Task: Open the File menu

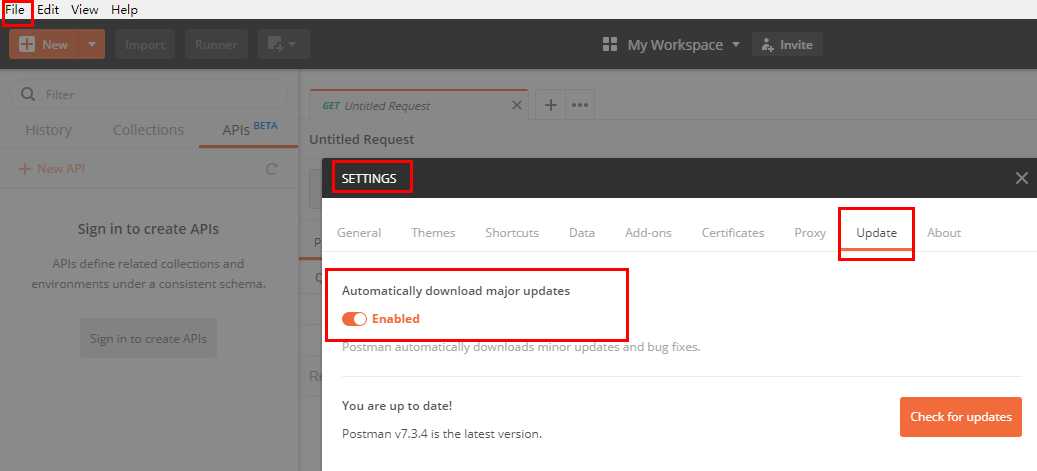Action: [15, 10]
